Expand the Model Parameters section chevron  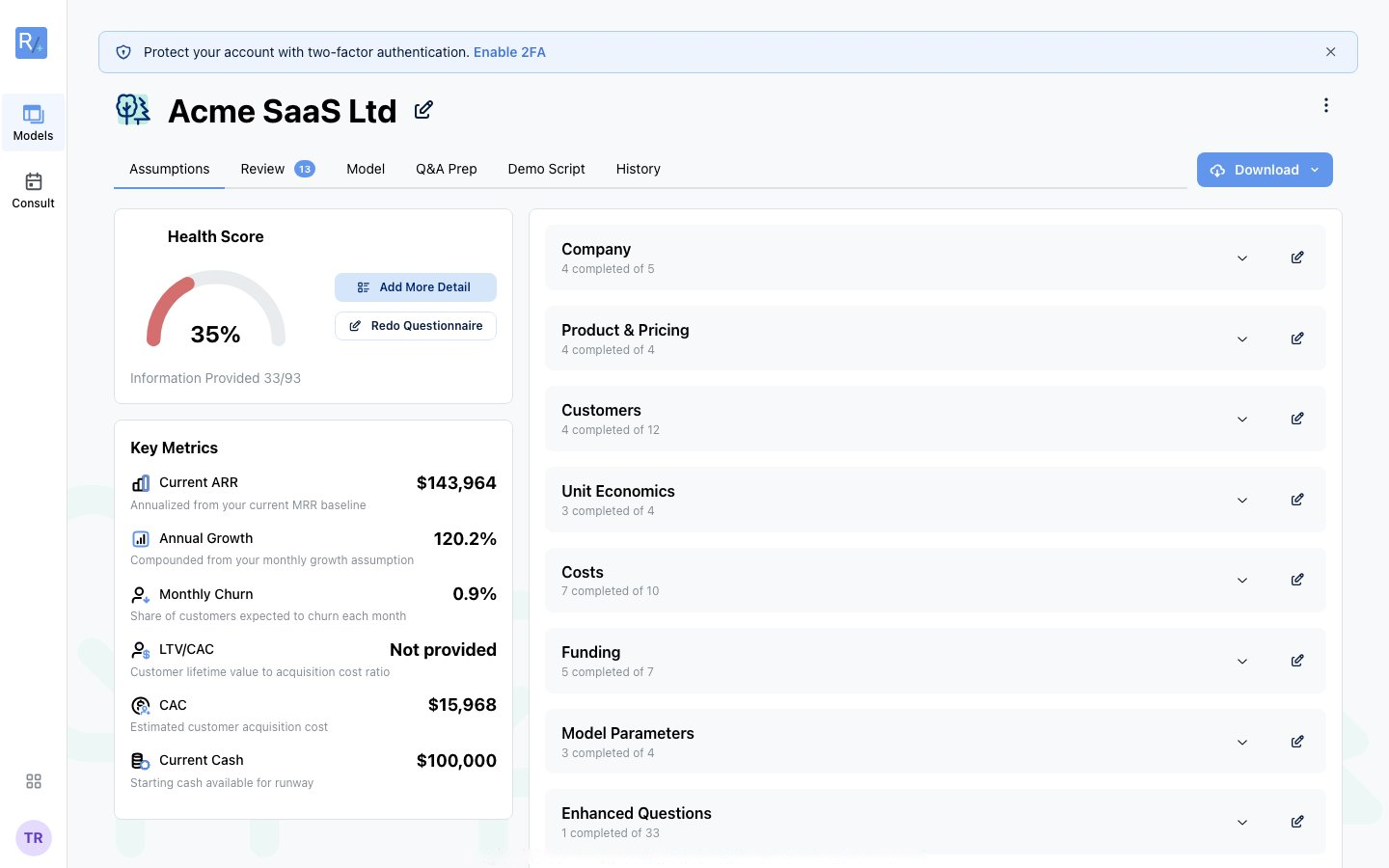tap(1242, 743)
